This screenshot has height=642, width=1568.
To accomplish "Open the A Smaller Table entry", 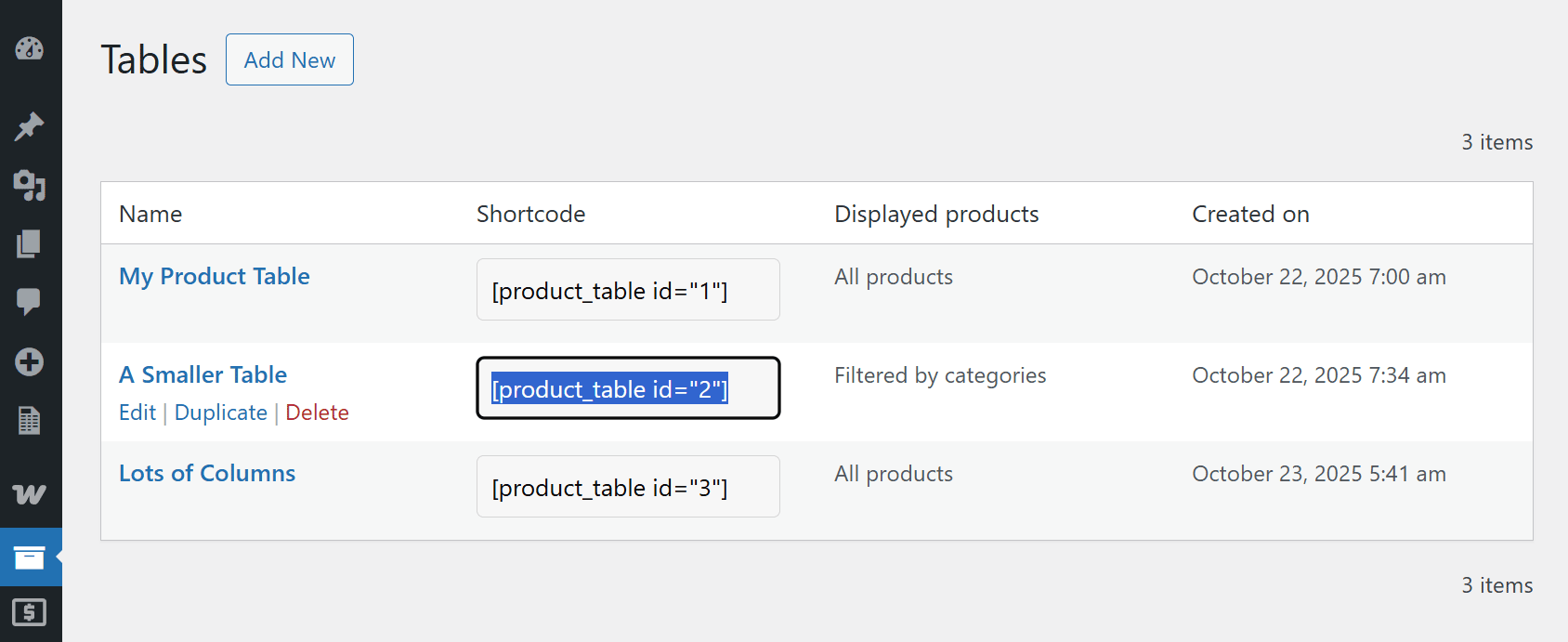I will (203, 374).
